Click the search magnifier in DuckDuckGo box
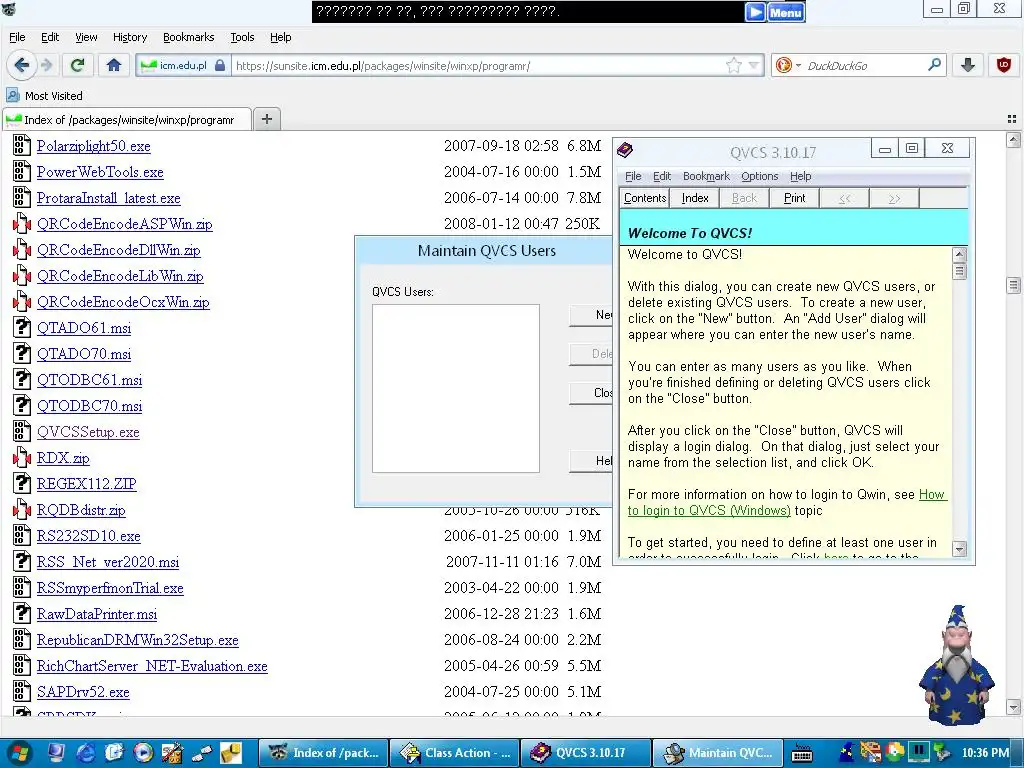1024x768 pixels. tap(934, 65)
